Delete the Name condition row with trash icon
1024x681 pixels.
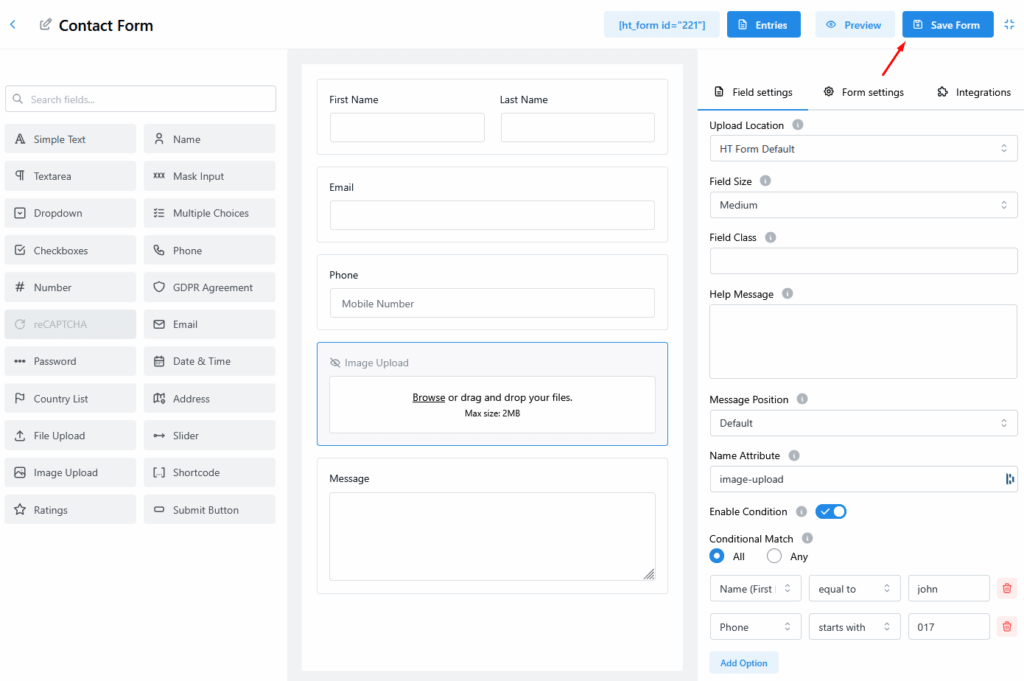pos(1007,589)
